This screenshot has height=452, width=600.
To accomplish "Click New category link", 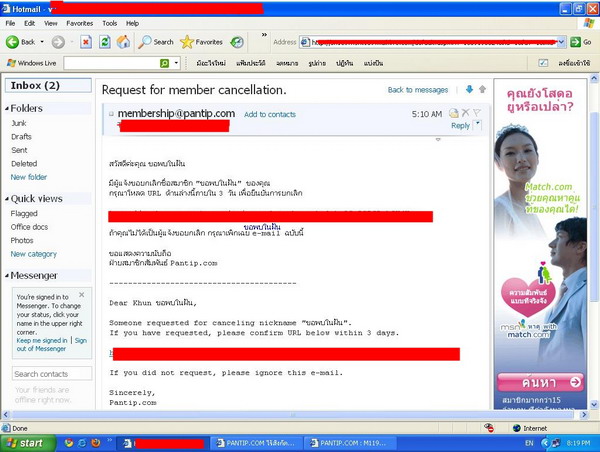I will [x=34, y=254].
